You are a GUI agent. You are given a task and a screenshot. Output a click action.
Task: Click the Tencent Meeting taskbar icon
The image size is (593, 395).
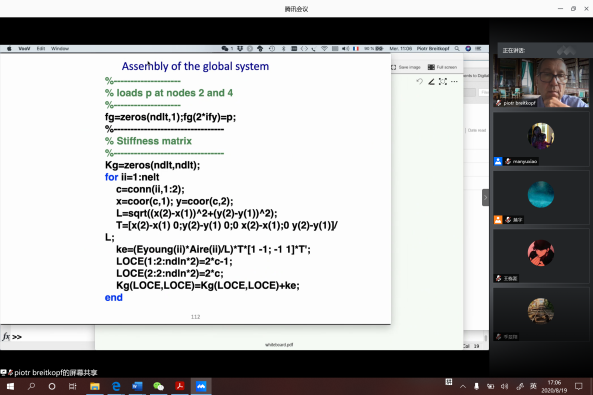(x=201, y=386)
